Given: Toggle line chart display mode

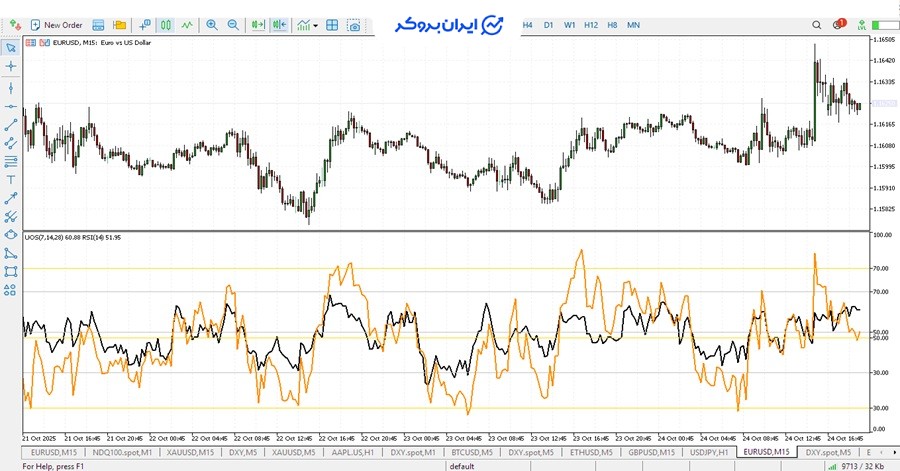Looking at the screenshot, I should 187,24.
